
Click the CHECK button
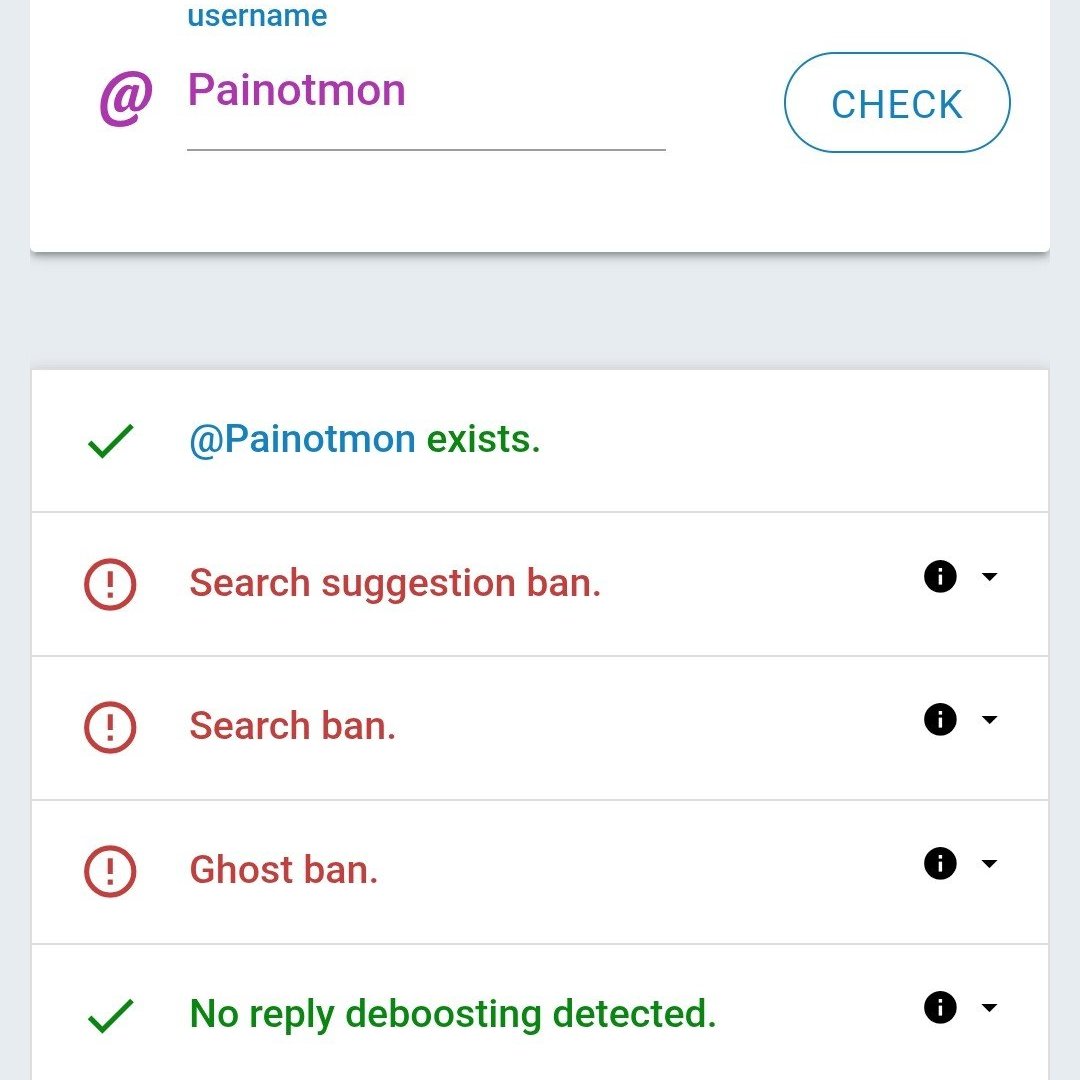(897, 103)
